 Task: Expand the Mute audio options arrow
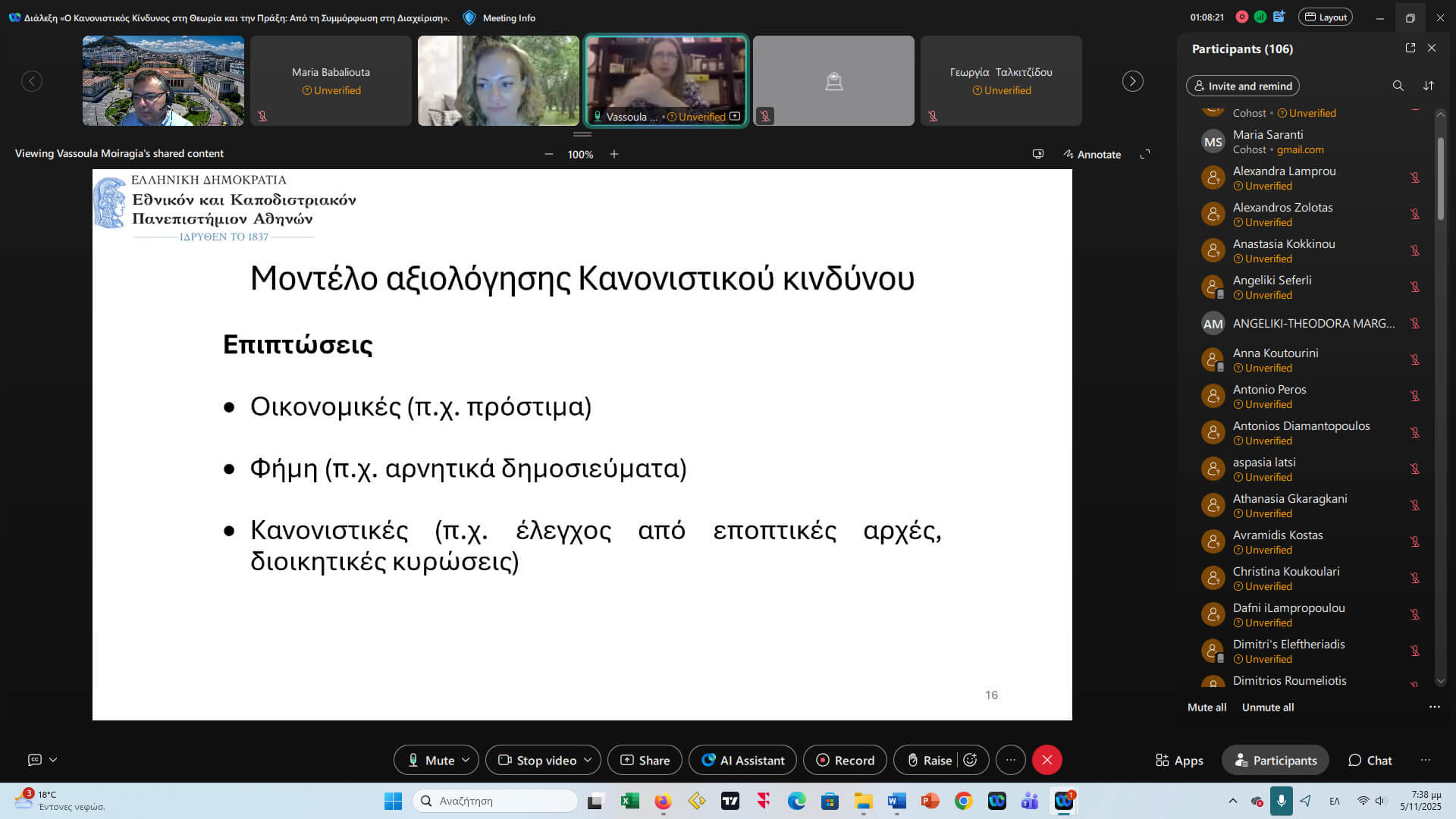(x=466, y=760)
